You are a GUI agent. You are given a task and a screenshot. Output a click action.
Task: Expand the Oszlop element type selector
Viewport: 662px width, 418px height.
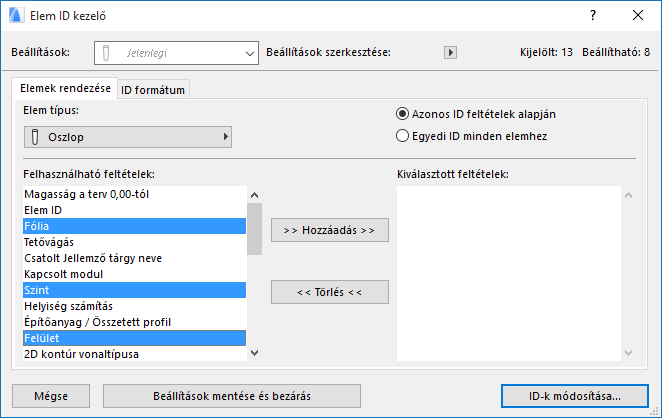128,136
